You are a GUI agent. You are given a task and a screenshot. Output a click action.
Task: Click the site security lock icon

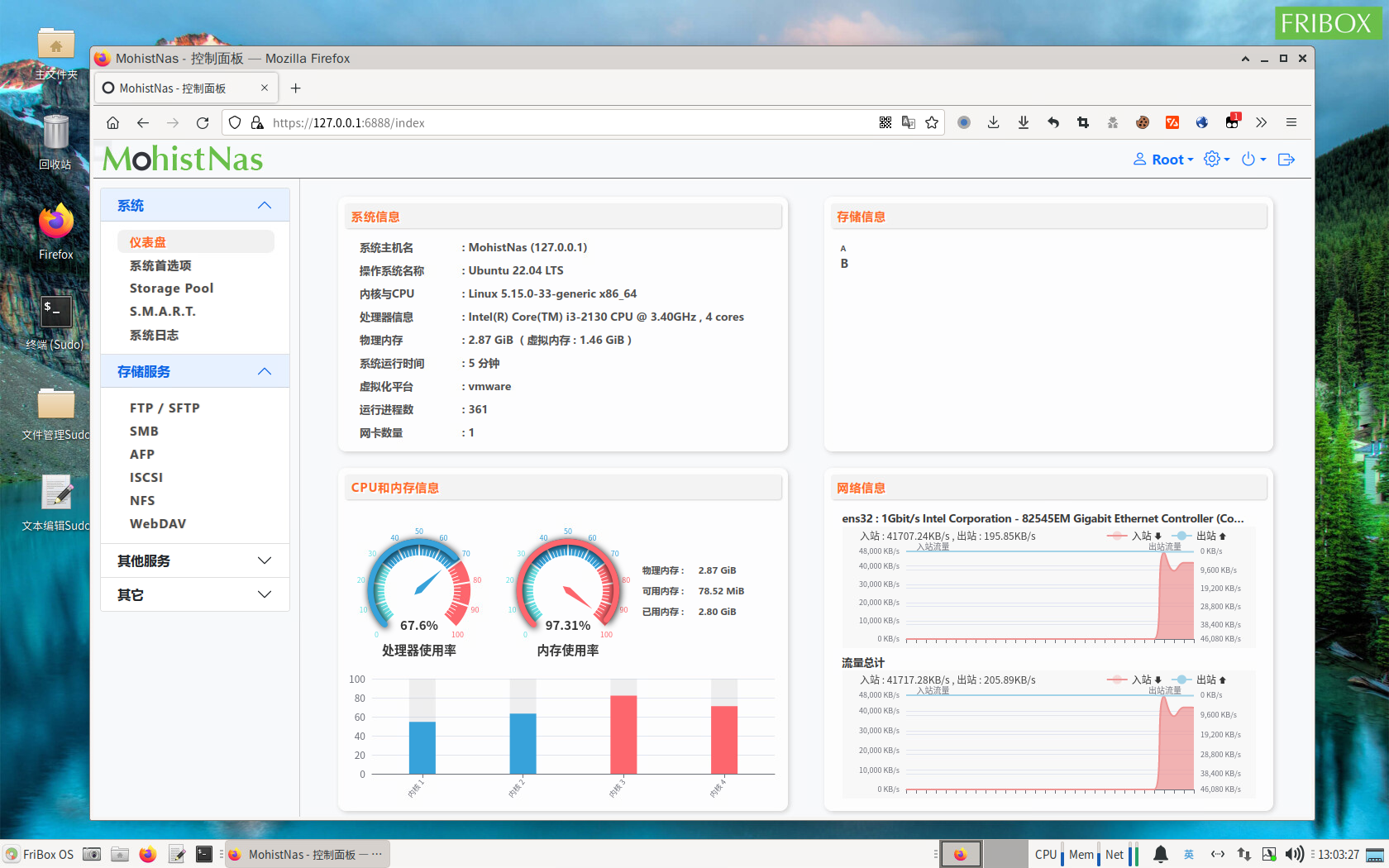pyautogui.click(x=257, y=122)
